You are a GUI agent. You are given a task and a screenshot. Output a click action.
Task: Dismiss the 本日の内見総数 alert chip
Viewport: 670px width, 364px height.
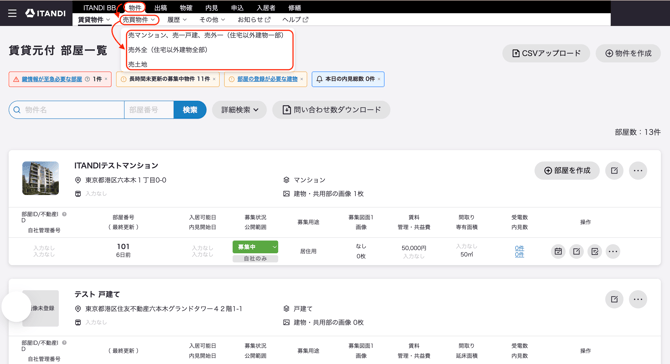(x=379, y=79)
